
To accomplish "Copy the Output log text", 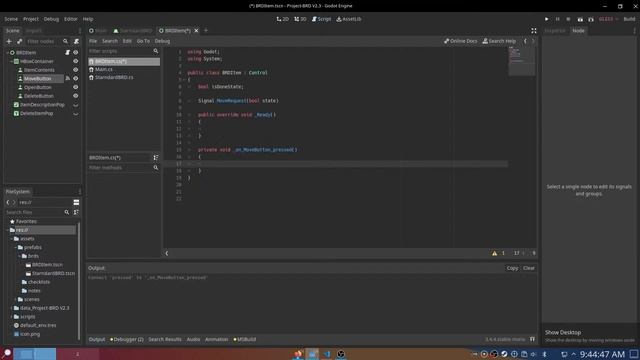I will (512, 268).
